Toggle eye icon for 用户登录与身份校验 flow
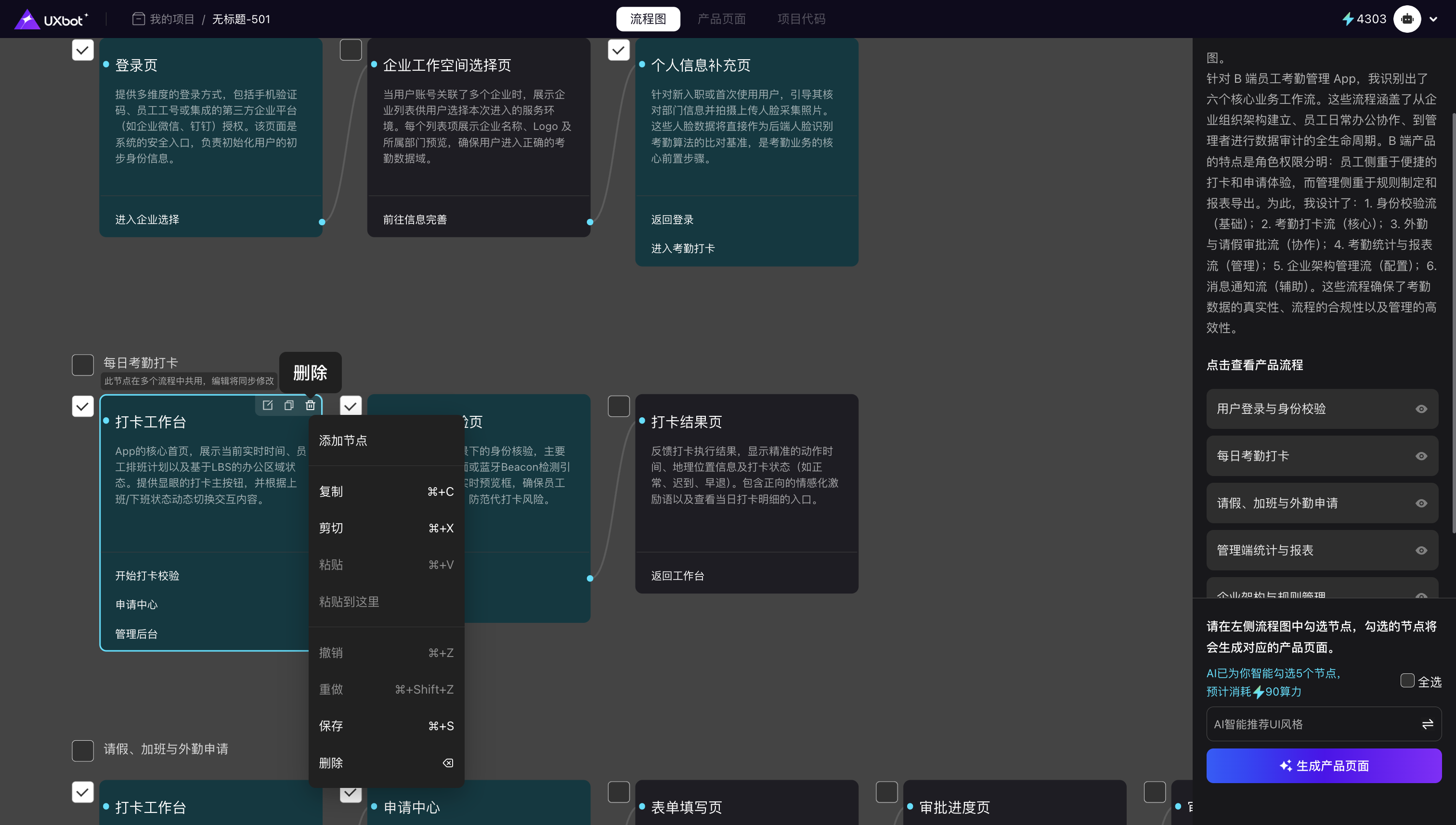1456x825 pixels. click(x=1421, y=409)
